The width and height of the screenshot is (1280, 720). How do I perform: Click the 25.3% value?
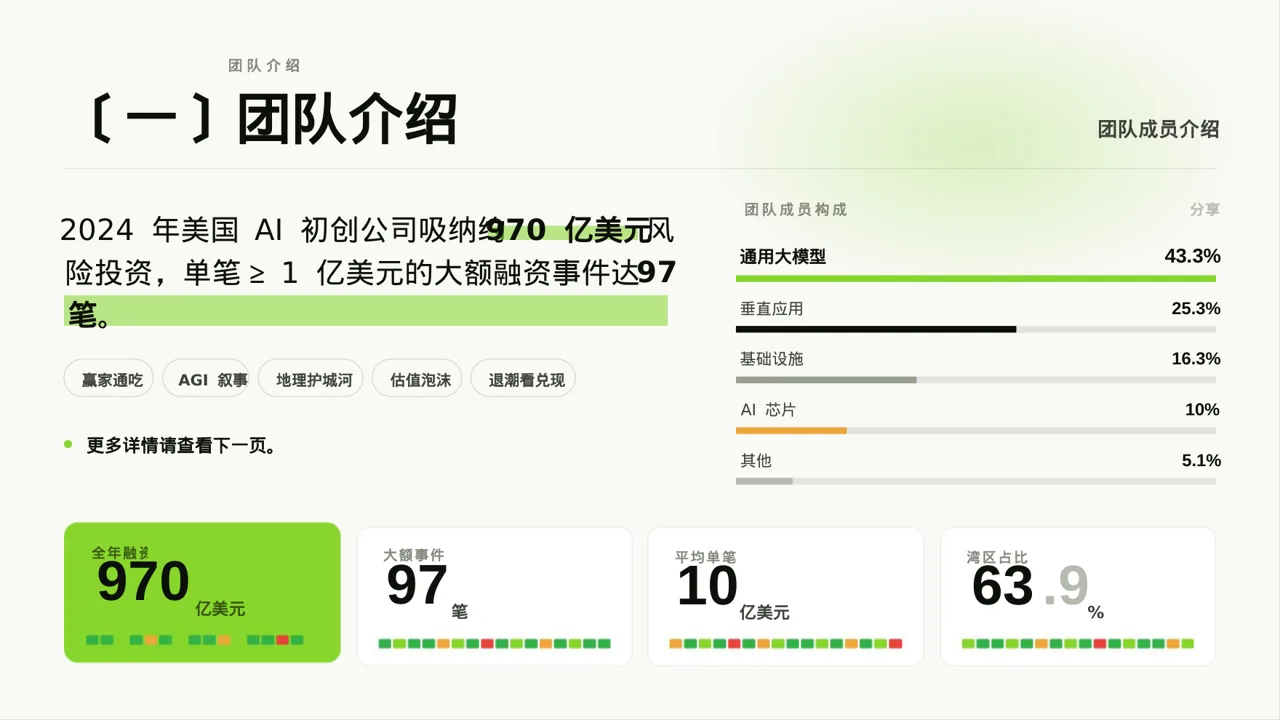pos(1196,309)
